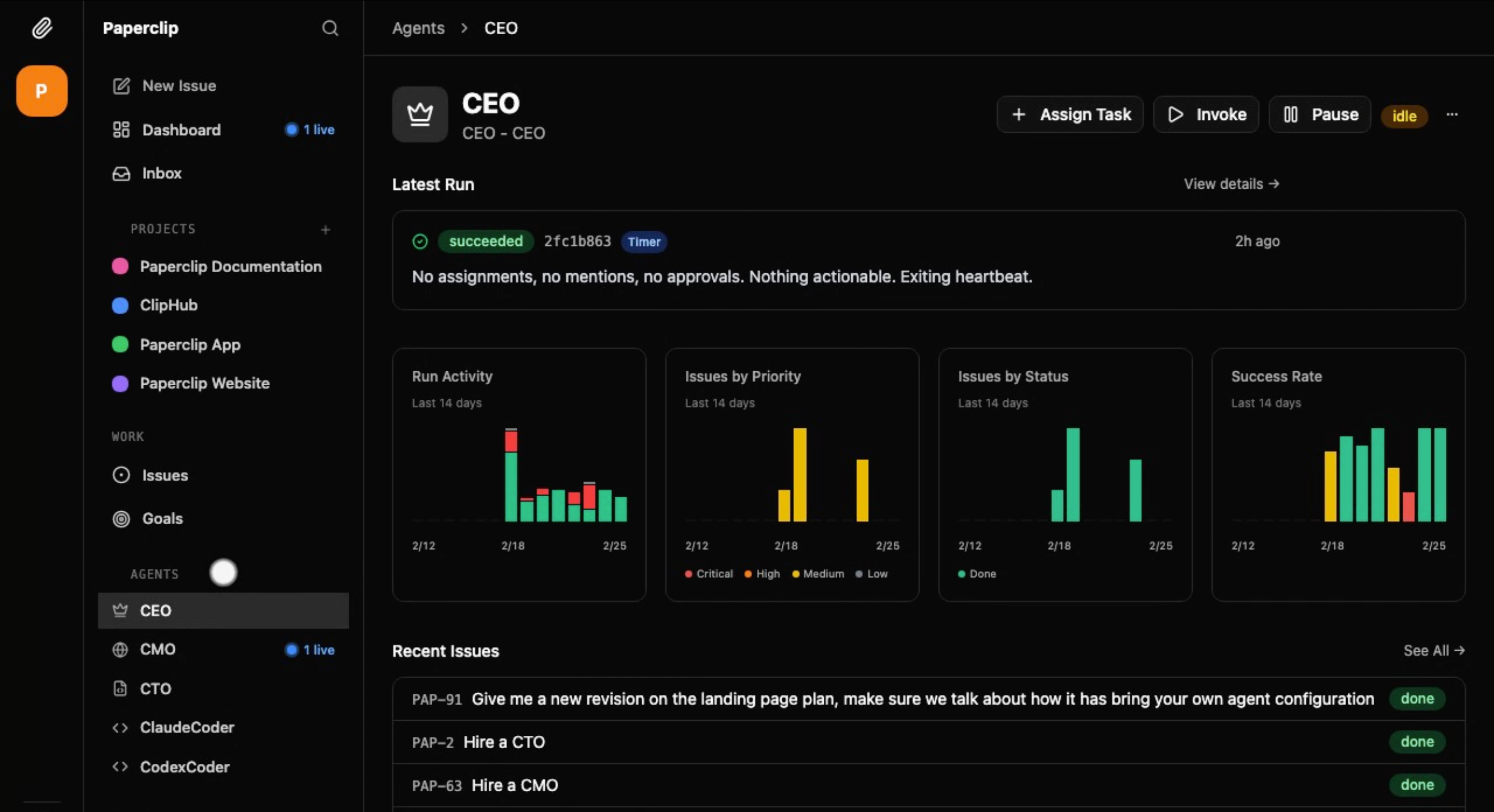Open the sidebar search icon
This screenshot has height=812, width=1494.
330,28
